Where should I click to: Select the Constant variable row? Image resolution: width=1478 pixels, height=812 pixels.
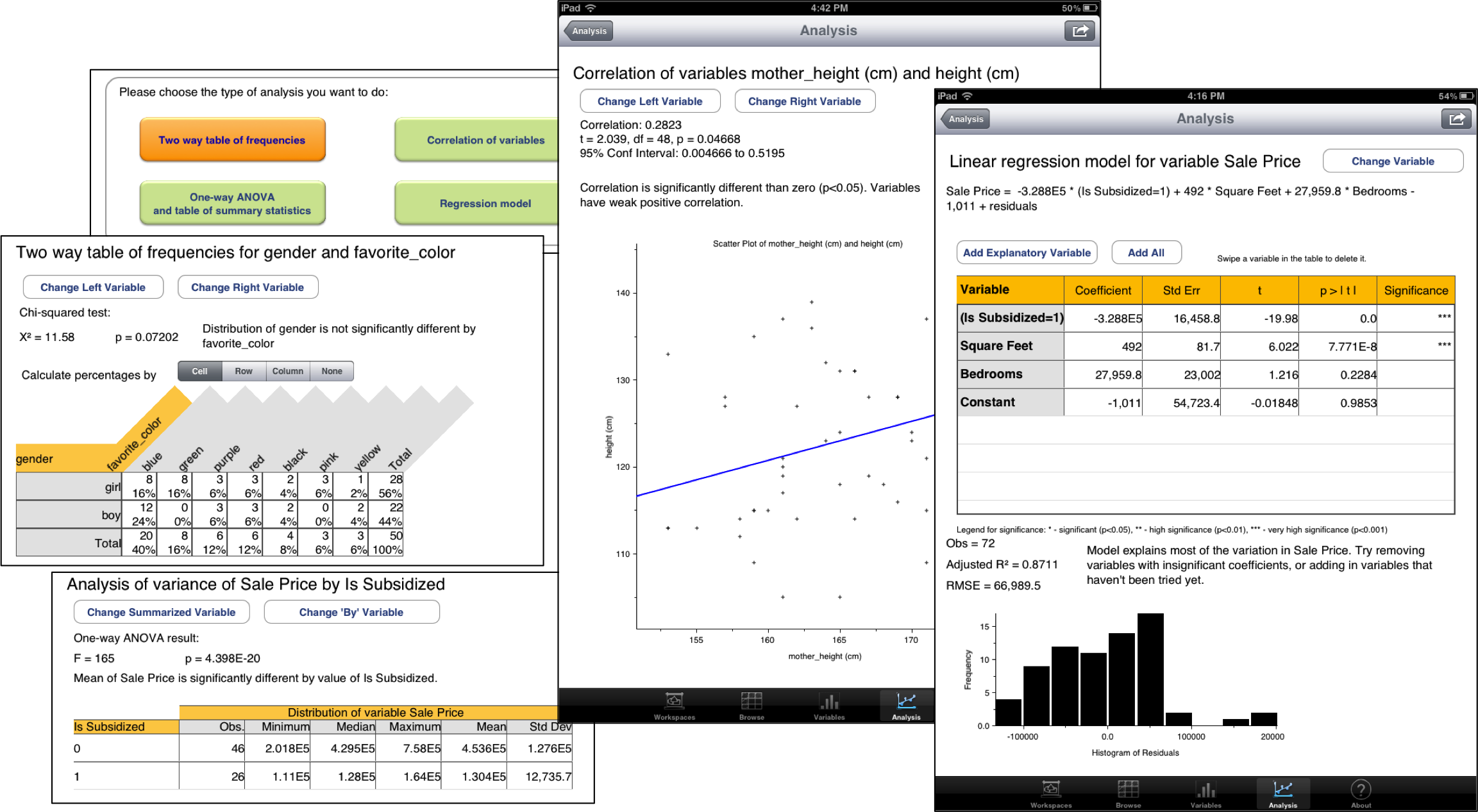click(1205, 402)
